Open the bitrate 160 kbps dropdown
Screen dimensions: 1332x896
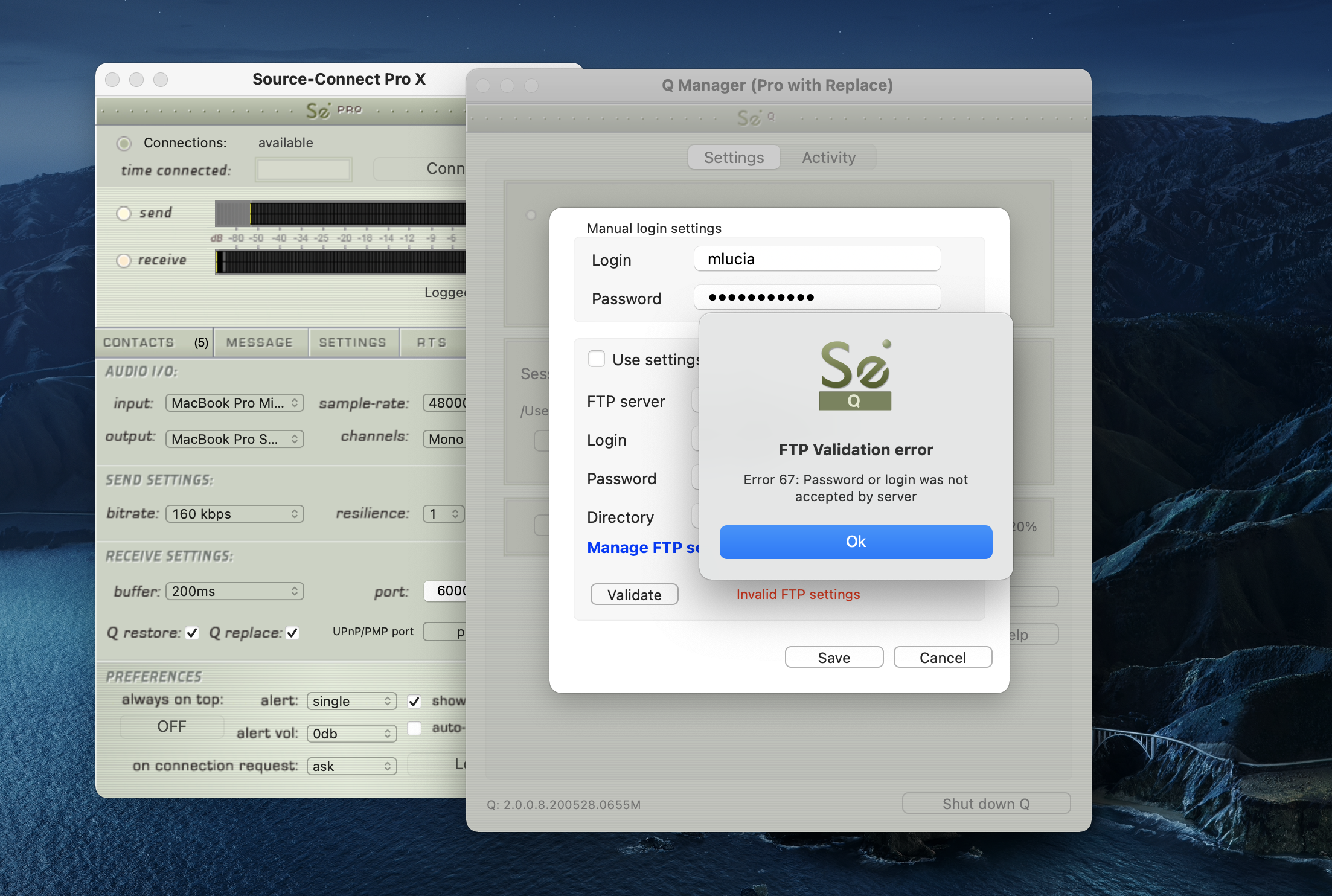(x=234, y=514)
